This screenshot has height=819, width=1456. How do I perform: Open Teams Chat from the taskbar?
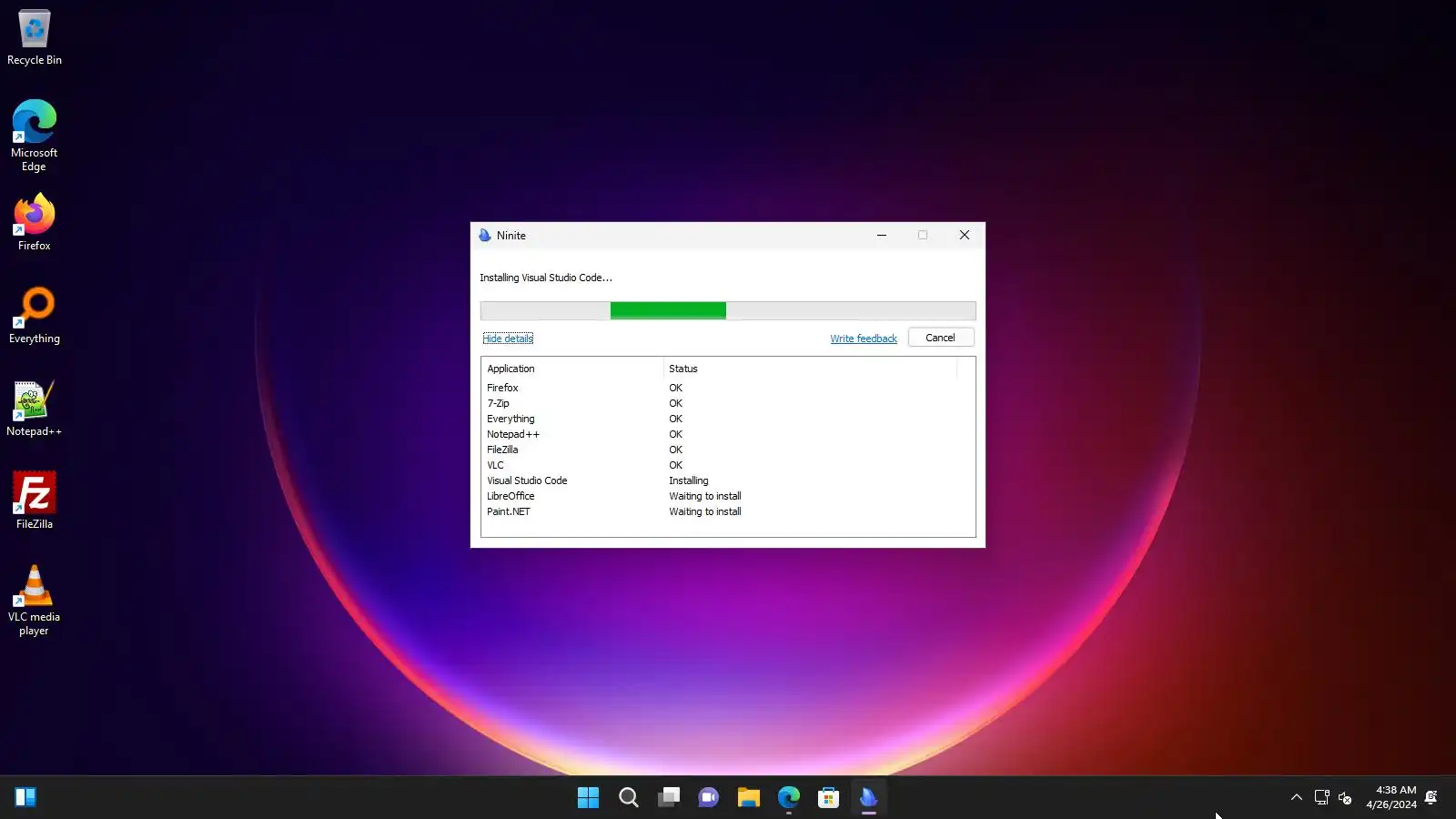coord(709,798)
